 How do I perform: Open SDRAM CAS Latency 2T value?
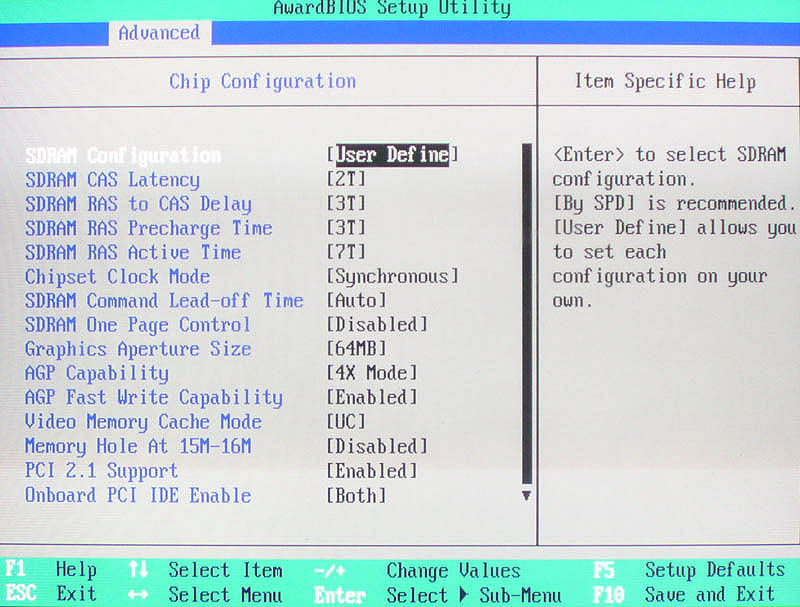[347, 180]
